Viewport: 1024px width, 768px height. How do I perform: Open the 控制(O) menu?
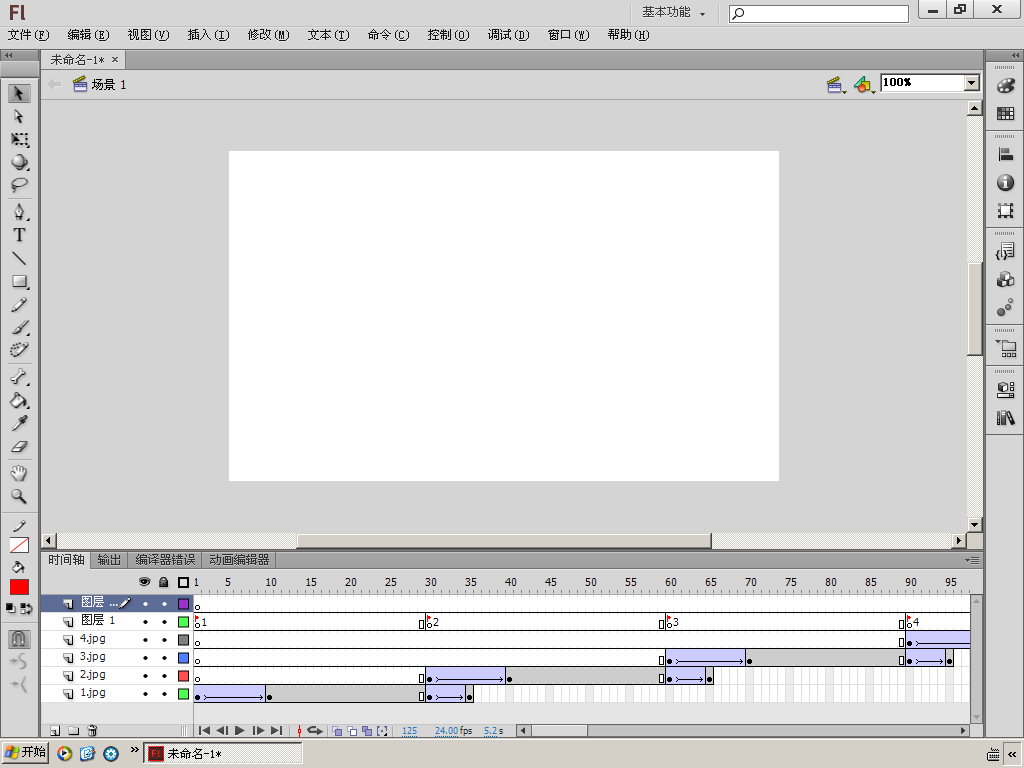pyautogui.click(x=448, y=35)
